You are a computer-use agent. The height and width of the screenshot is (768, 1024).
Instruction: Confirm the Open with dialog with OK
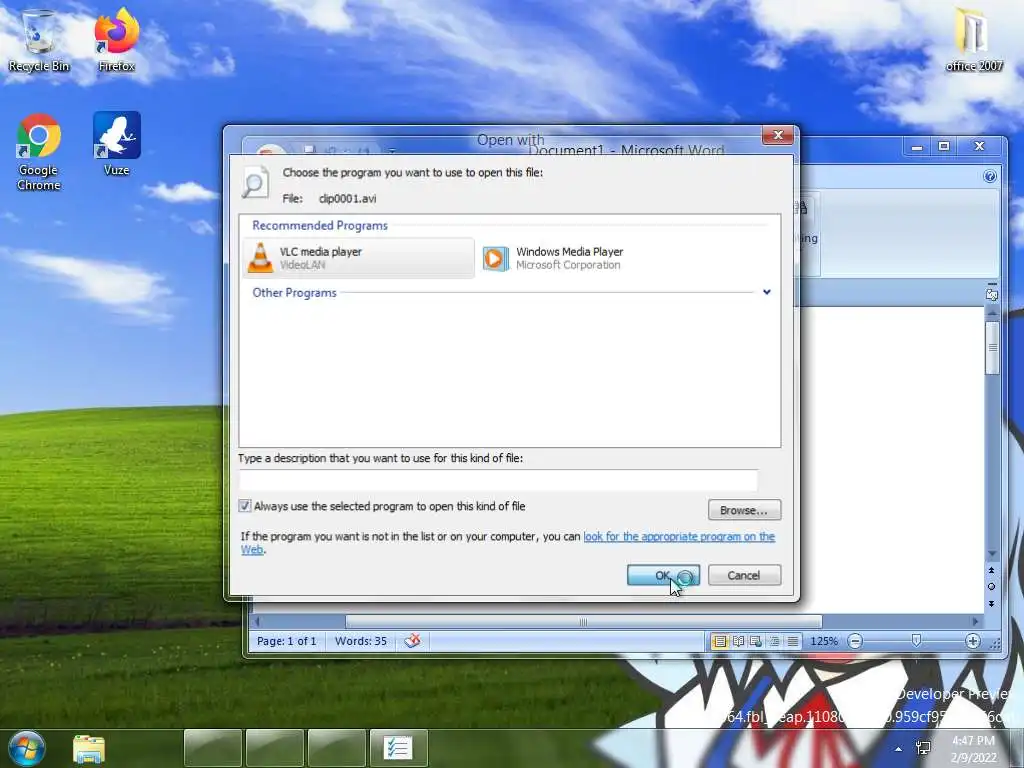pyautogui.click(x=663, y=575)
